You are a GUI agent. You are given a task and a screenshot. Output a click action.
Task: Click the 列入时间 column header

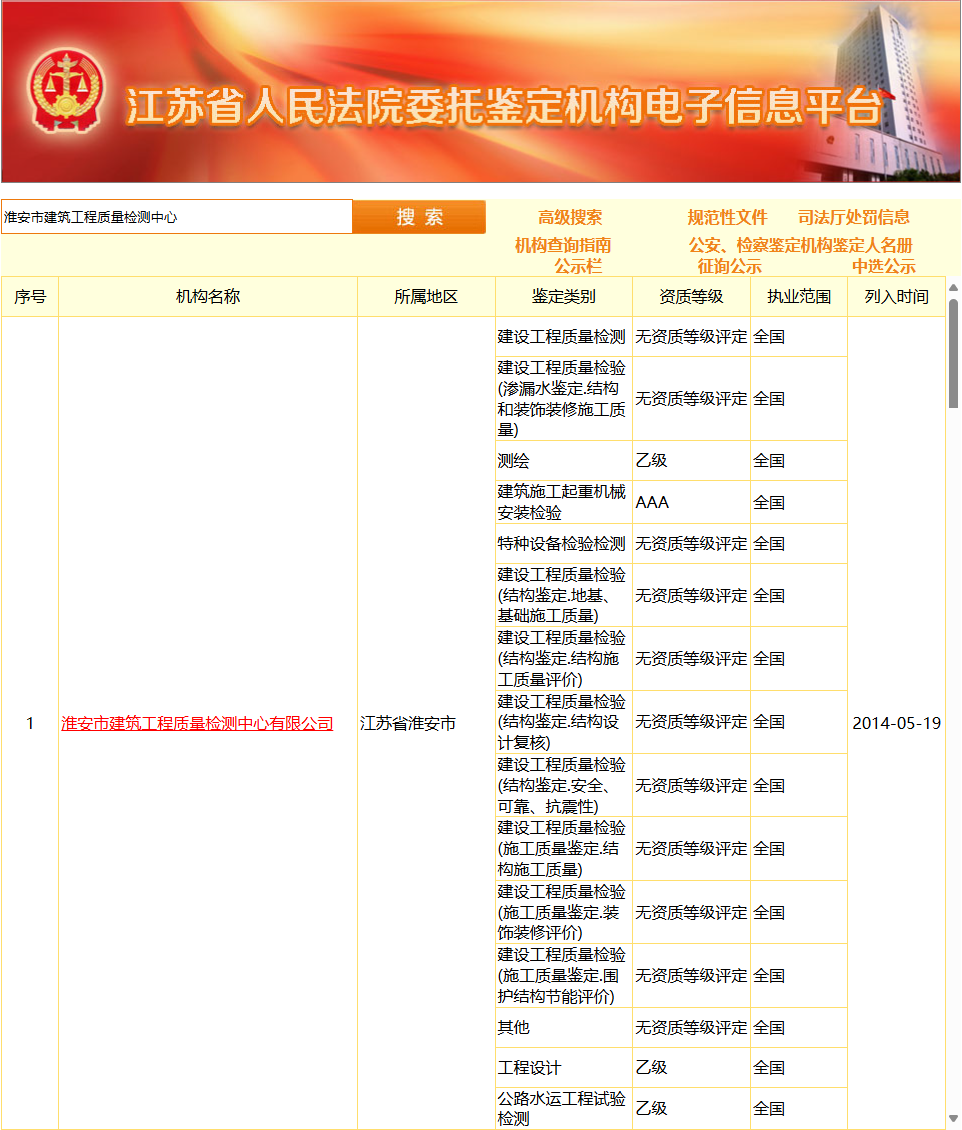tap(897, 296)
